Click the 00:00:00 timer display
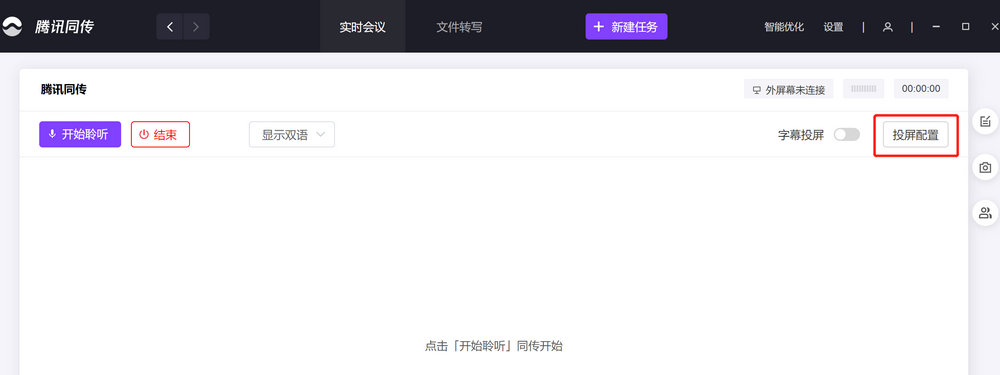The image size is (1000, 375). pos(921,89)
